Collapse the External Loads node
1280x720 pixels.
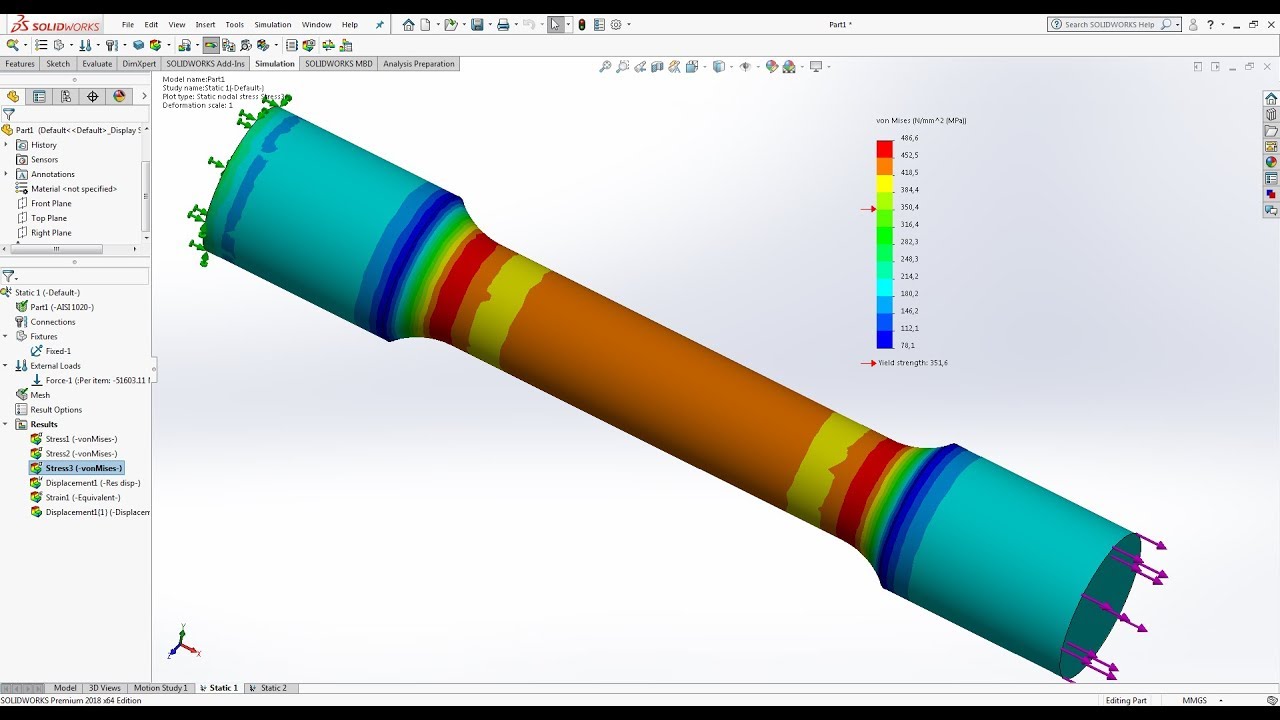[x=6, y=366]
